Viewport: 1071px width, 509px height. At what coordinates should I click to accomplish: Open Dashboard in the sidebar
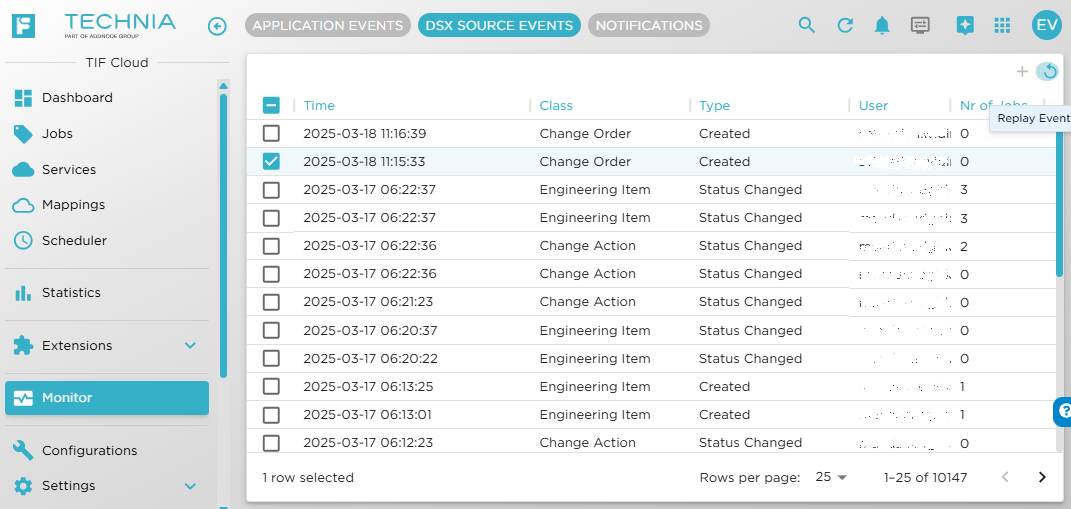click(77, 98)
